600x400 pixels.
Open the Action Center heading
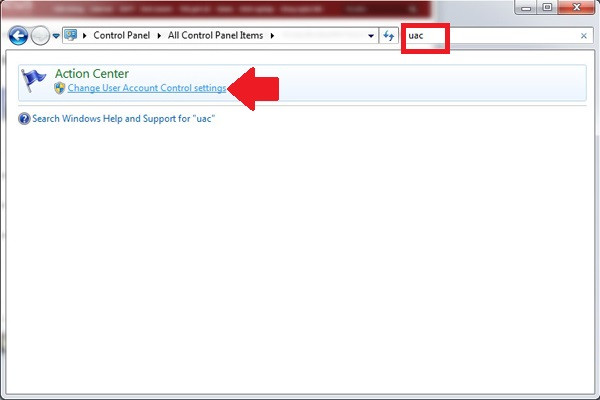point(92,73)
